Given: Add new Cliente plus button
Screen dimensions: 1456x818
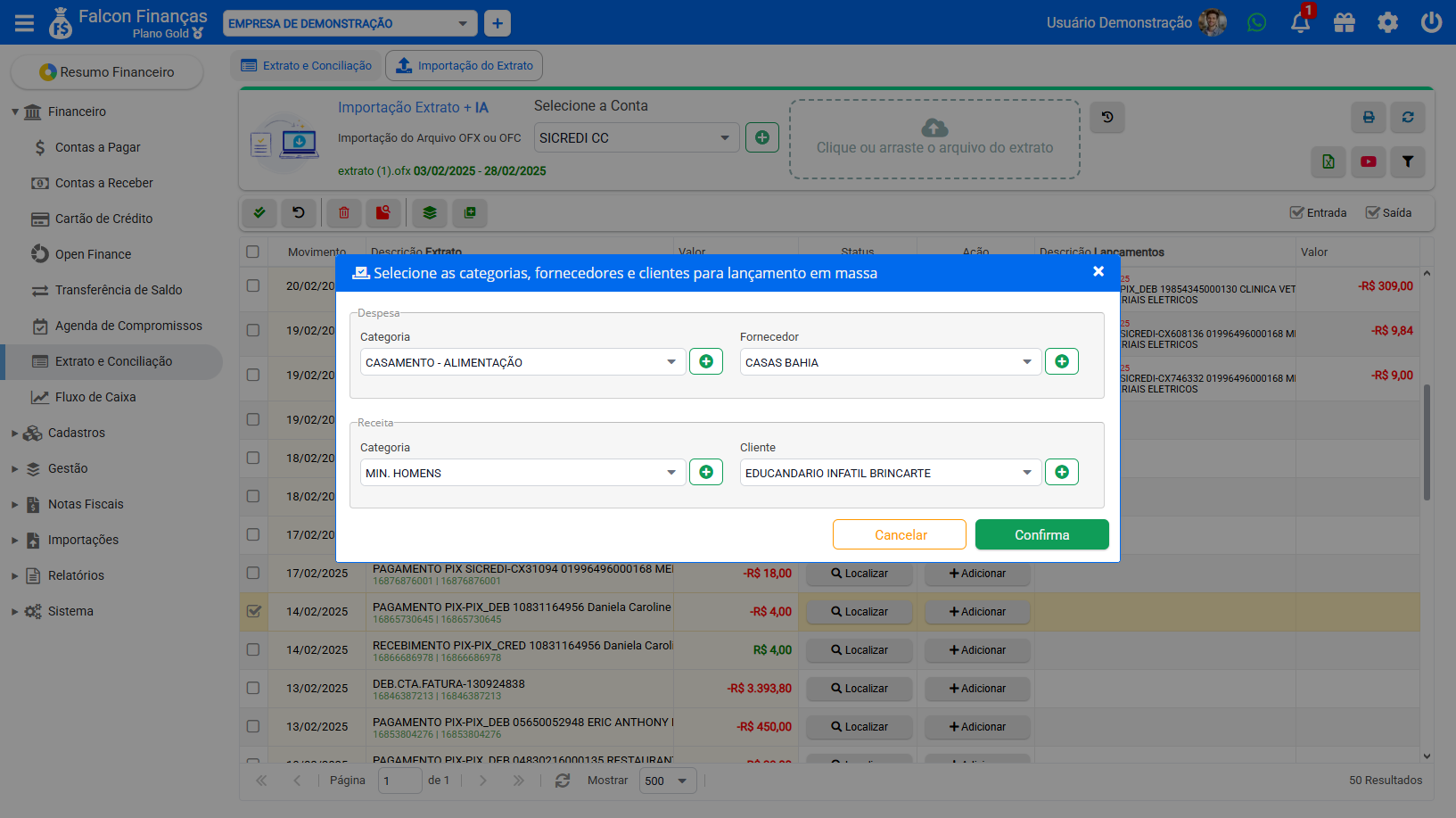Looking at the screenshot, I should [1062, 472].
